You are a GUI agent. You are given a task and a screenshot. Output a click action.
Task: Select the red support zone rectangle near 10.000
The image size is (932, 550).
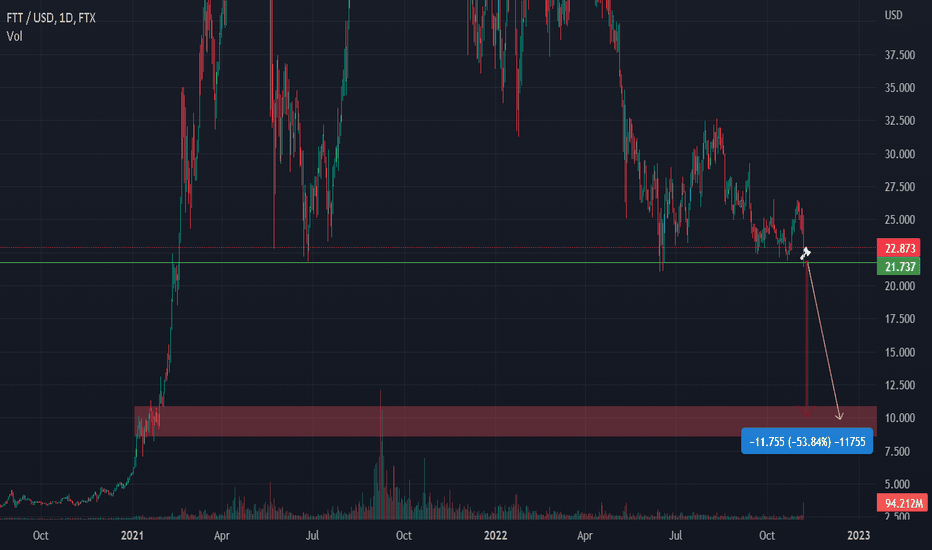click(505, 422)
